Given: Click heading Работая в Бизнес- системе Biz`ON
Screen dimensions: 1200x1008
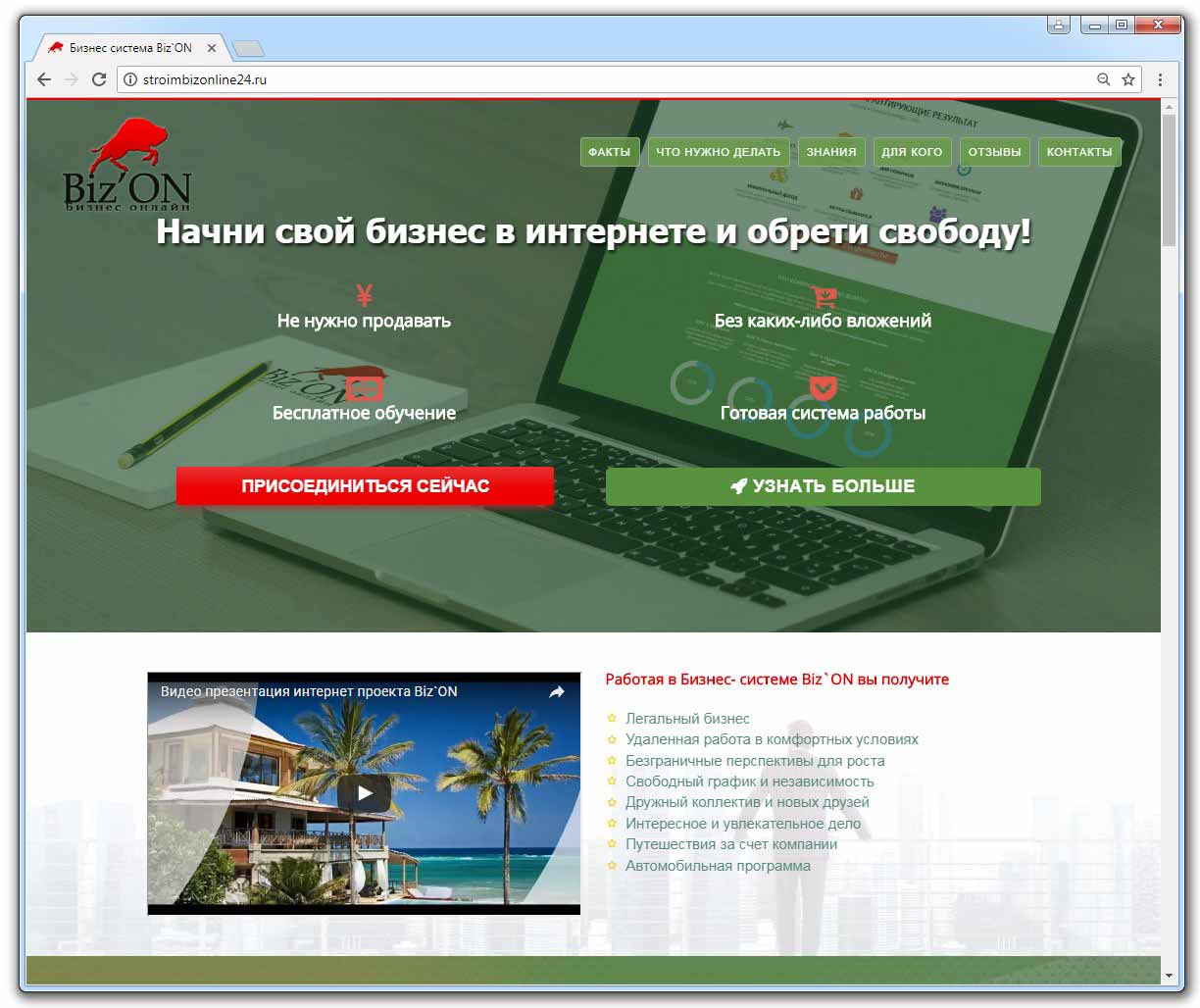Looking at the screenshot, I should (x=777, y=680).
